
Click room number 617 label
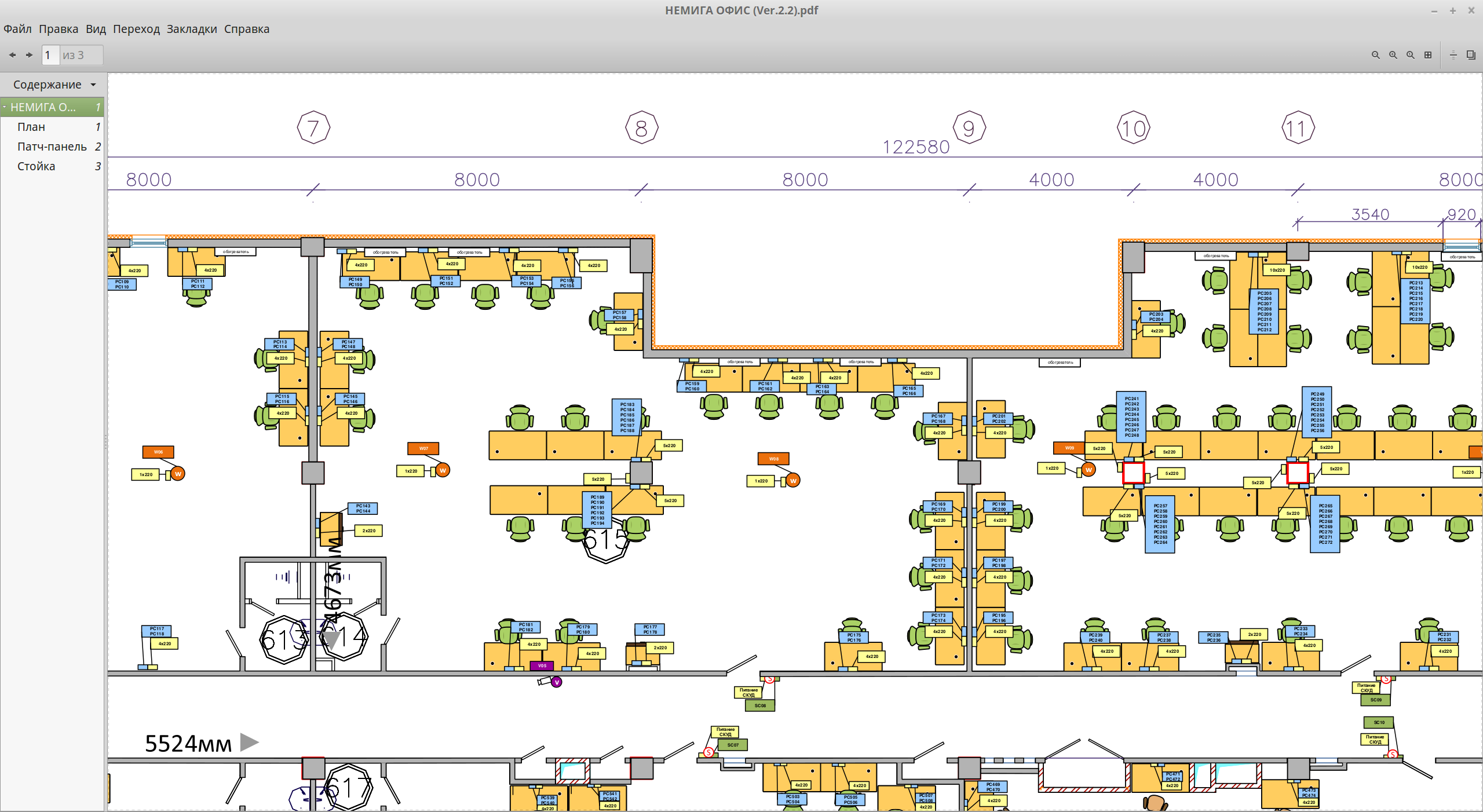point(348,788)
